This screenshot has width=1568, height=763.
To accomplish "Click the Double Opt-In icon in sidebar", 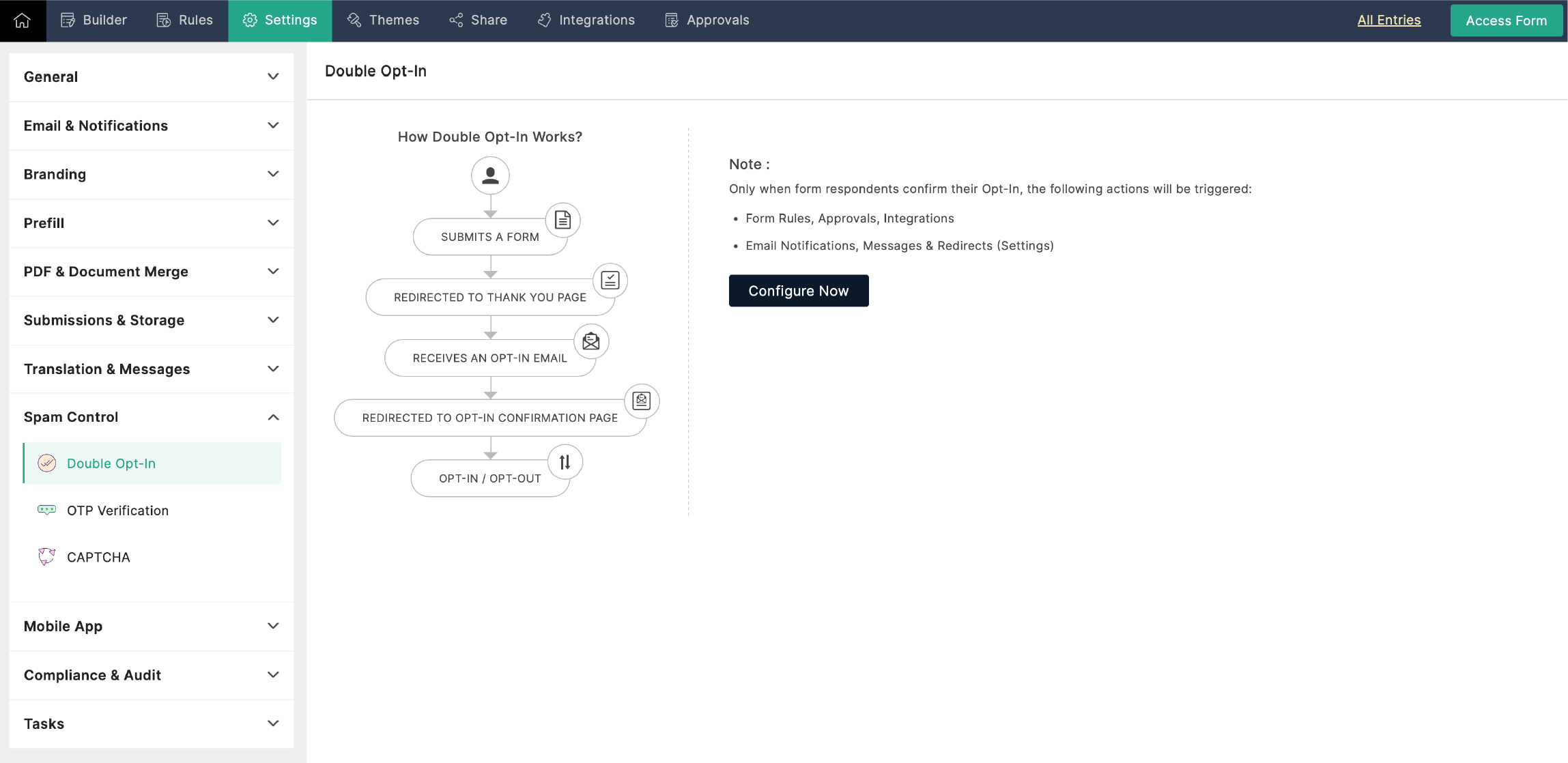I will pyautogui.click(x=46, y=463).
